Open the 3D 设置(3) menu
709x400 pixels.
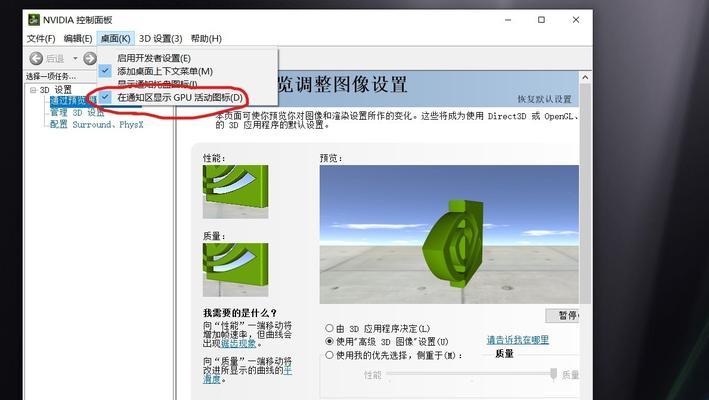click(161, 38)
